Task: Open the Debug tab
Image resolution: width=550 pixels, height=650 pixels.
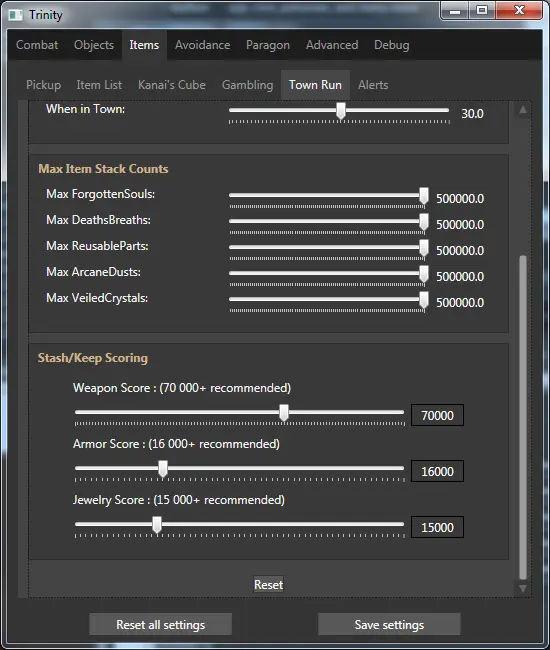Action: [392, 45]
